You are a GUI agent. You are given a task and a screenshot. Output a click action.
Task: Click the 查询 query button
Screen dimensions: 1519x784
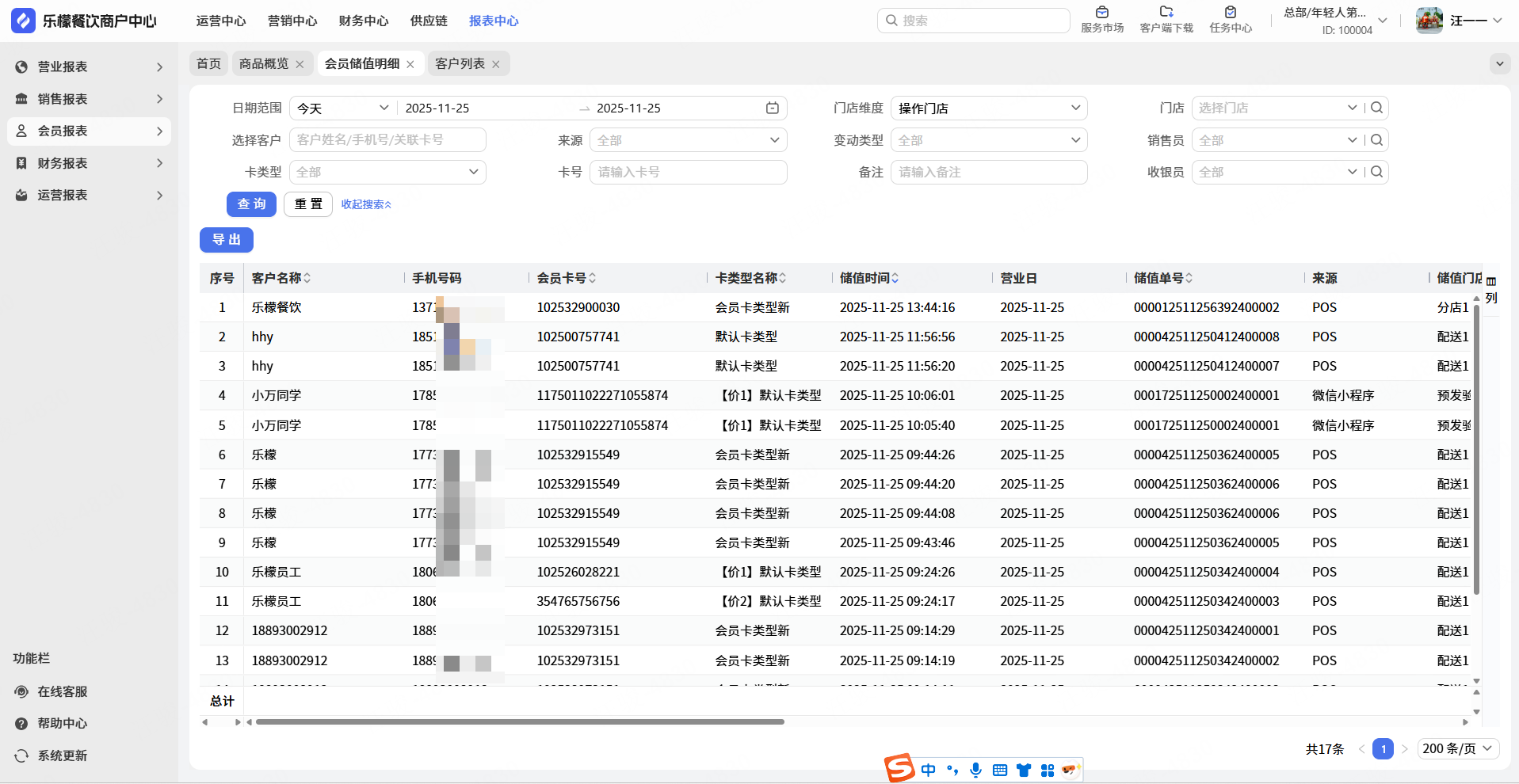[x=251, y=204]
